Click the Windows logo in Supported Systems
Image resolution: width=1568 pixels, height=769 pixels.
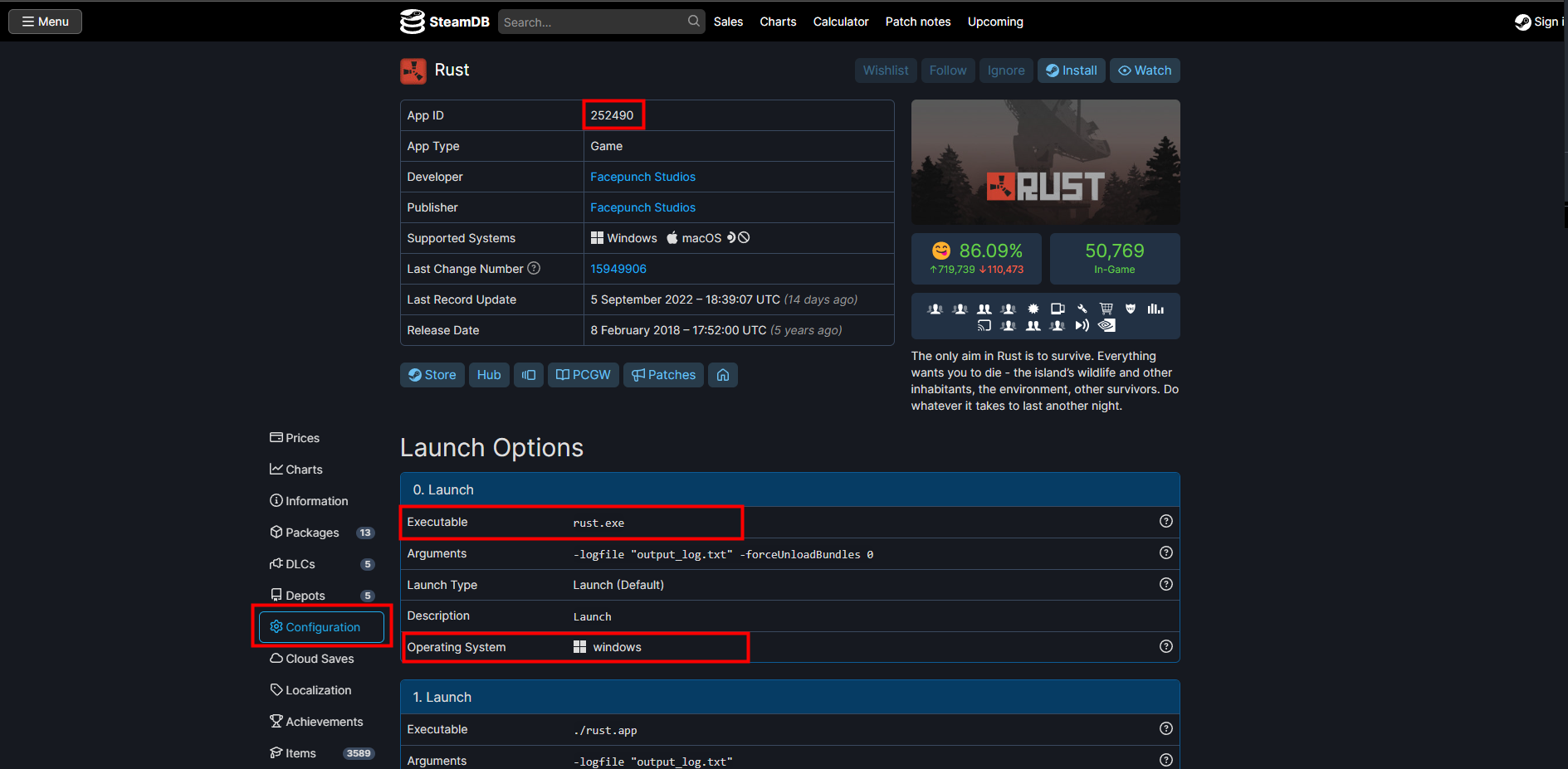pos(597,238)
